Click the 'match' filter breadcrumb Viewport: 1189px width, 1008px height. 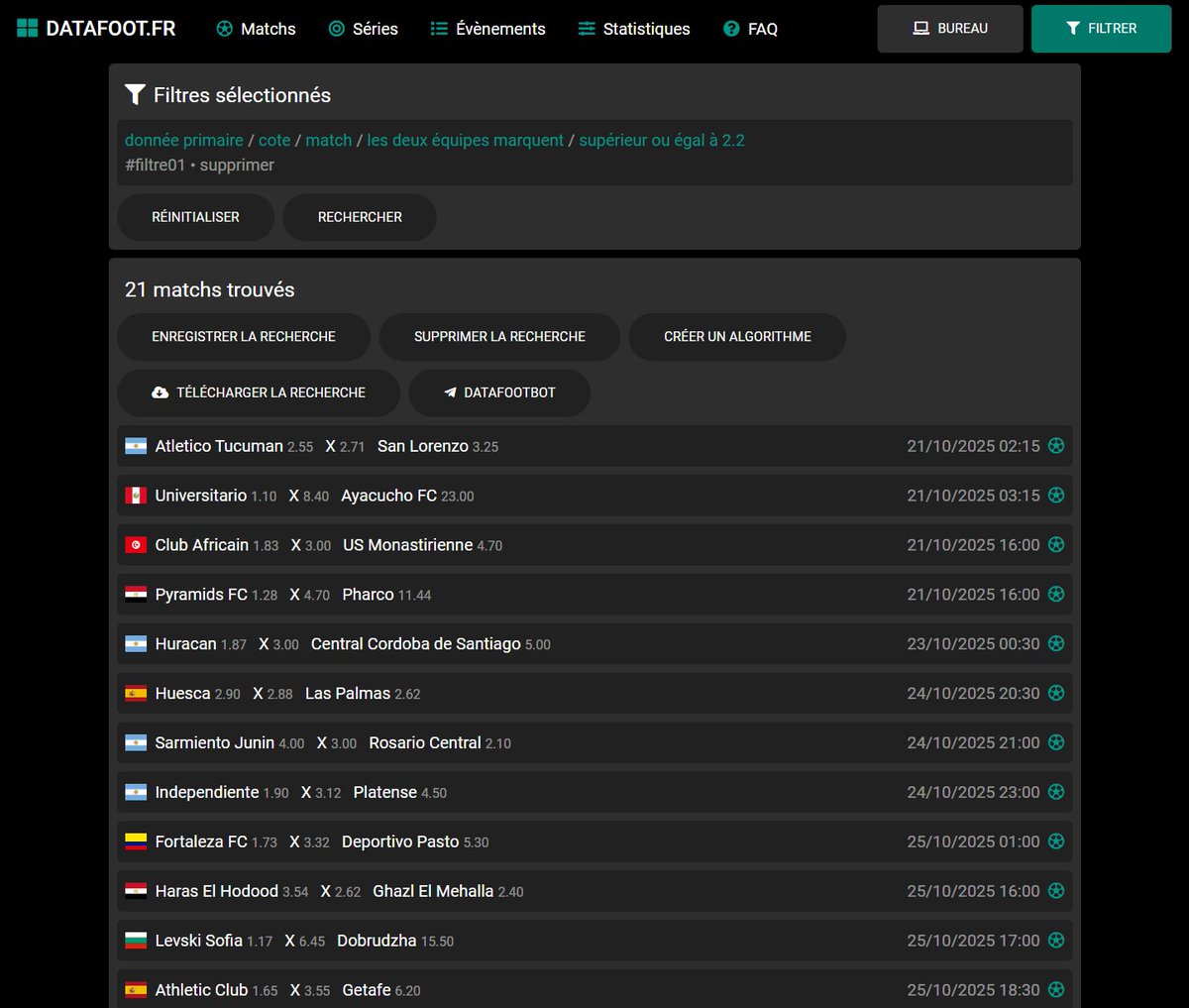(329, 140)
